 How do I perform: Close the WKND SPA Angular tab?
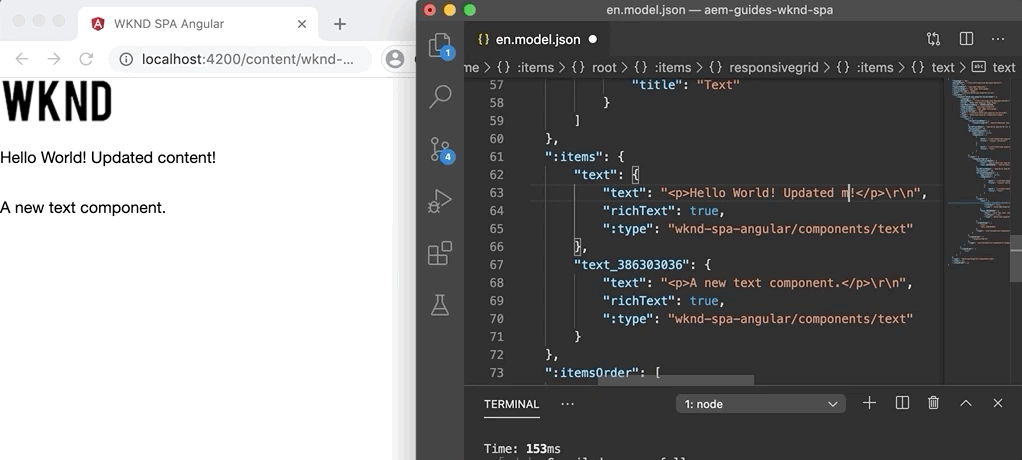point(302,24)
